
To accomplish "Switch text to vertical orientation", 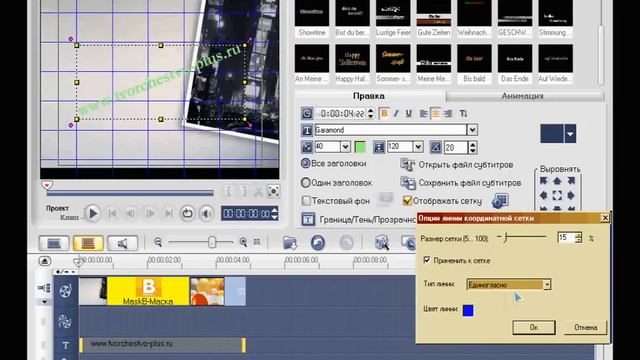I will pyautogui.click(x=463, y=113).
